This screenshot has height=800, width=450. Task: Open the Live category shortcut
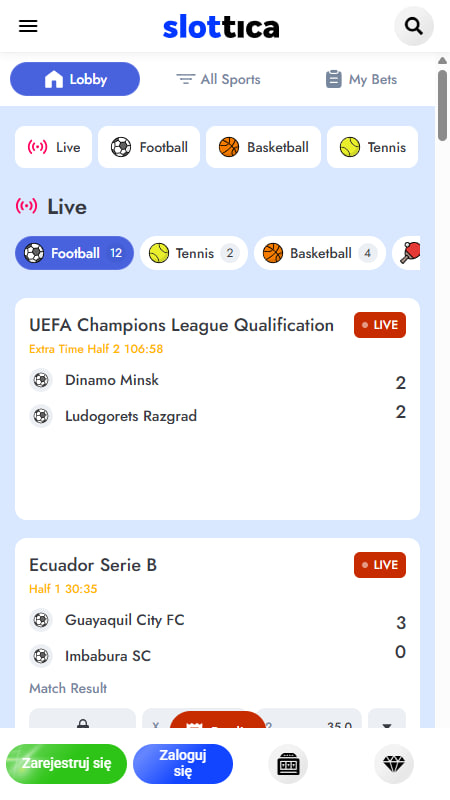point(54,147)
